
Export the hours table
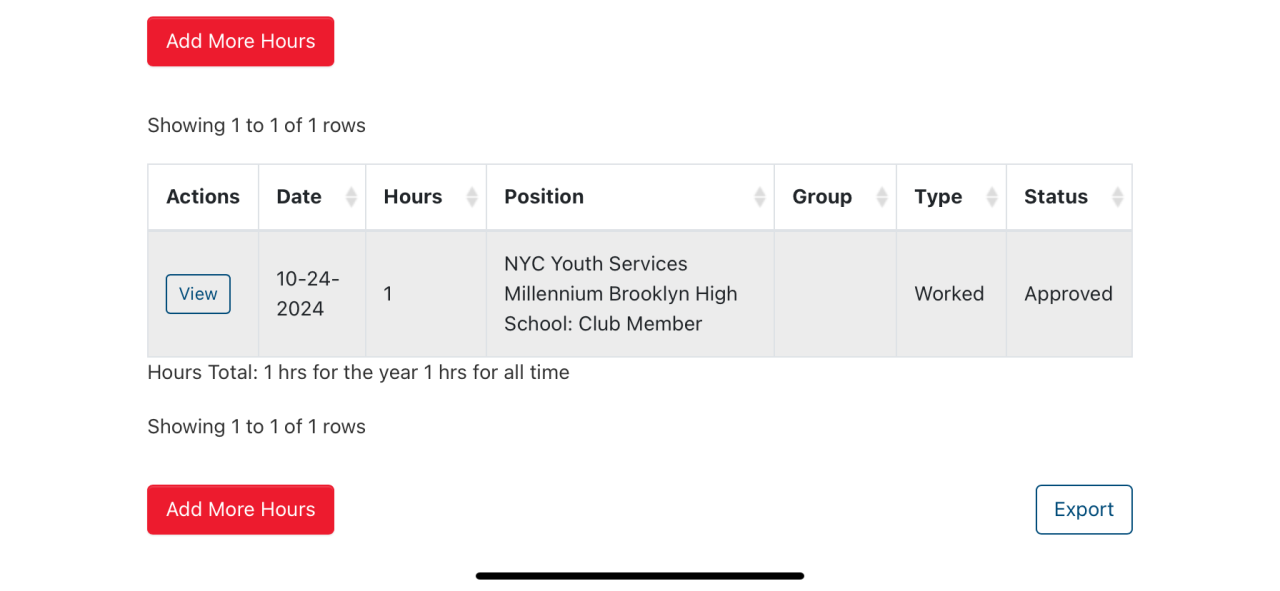pyautogui.click(x=1083, y=510)
